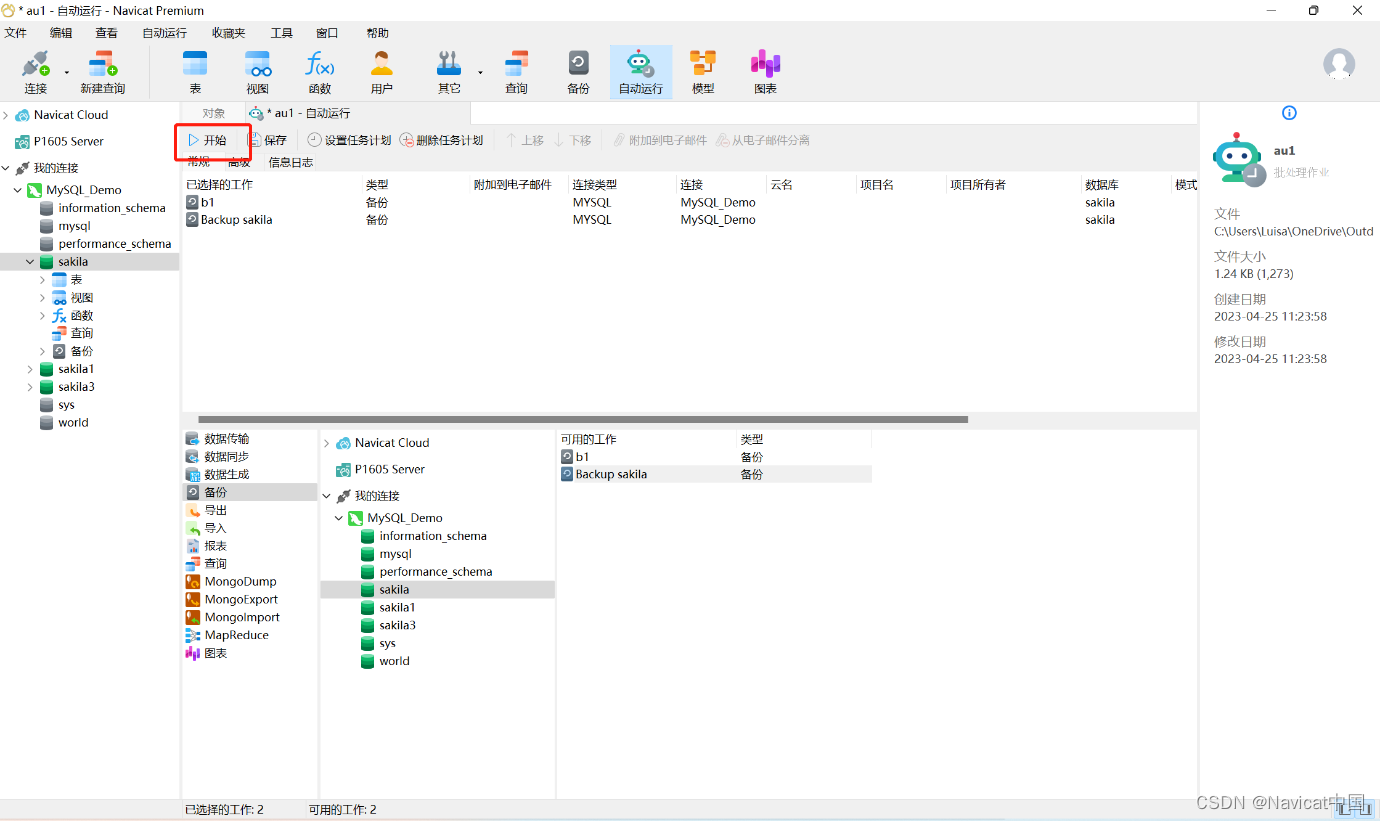Image resolution: width=1380 pixels, height=821 pixels.
Task: Select performance_schema in the lower connection tree
Action: click(x=436, y=572)
